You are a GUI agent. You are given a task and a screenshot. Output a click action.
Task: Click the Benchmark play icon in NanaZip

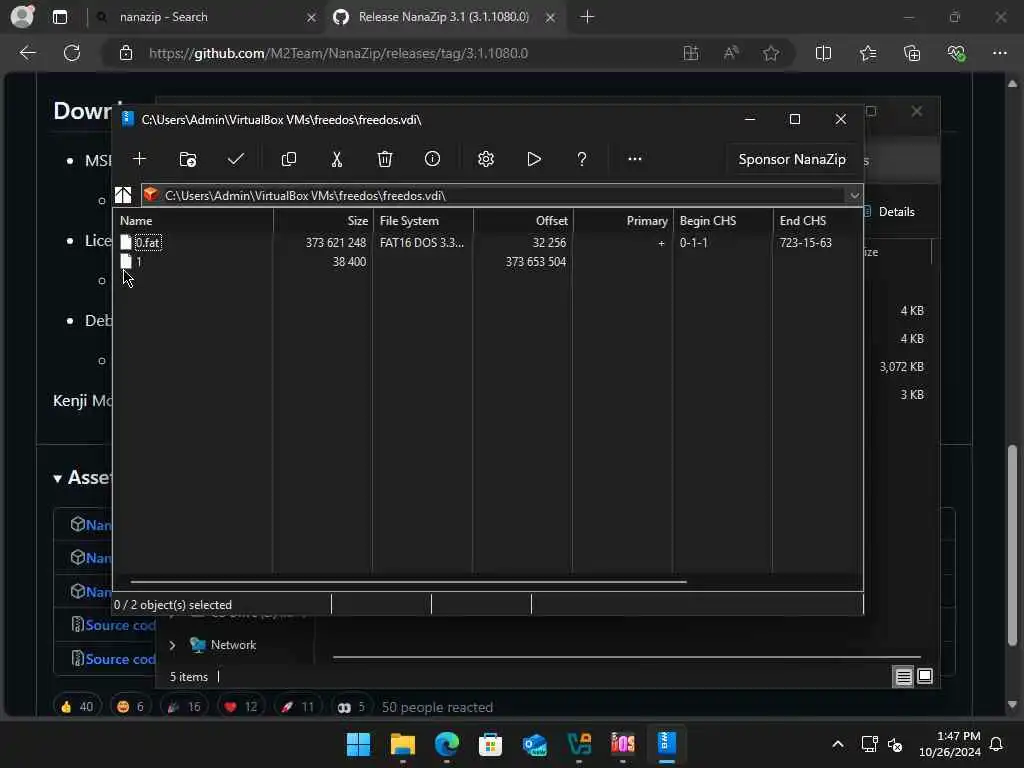pos(534,159)
